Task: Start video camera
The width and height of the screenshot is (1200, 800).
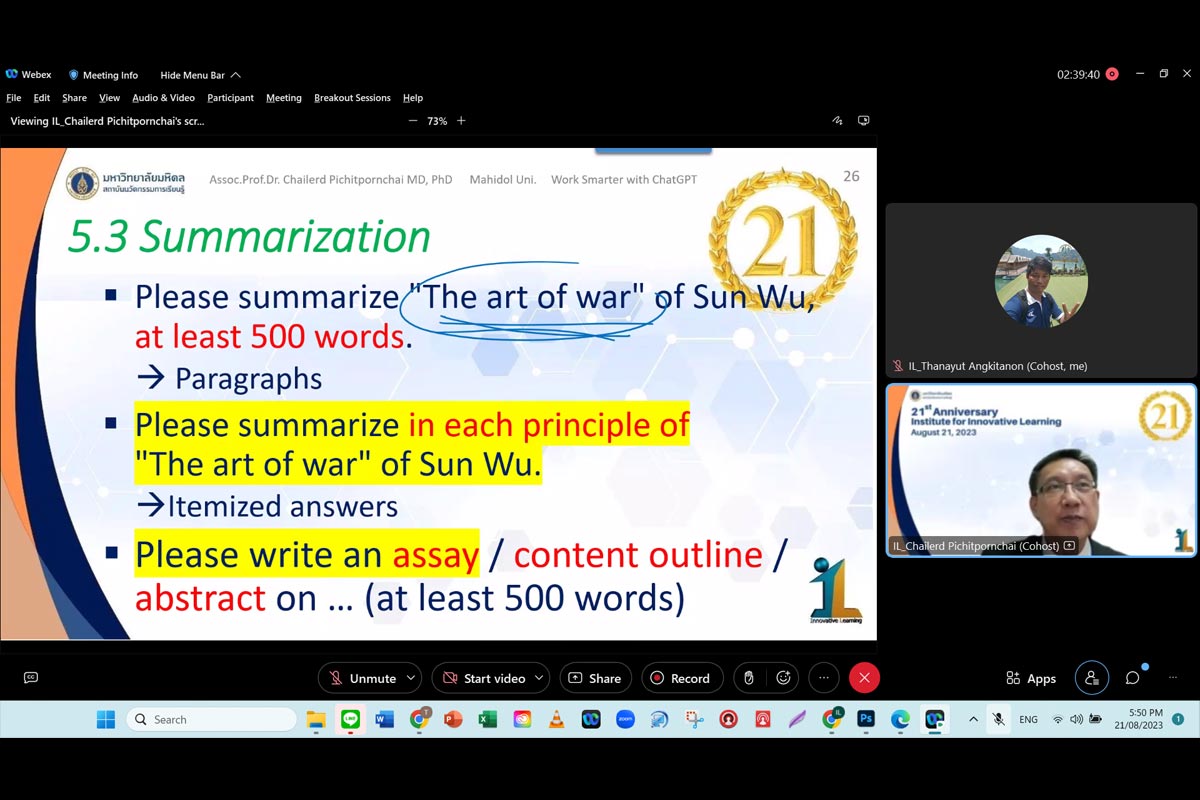Action: pos(484,678)
